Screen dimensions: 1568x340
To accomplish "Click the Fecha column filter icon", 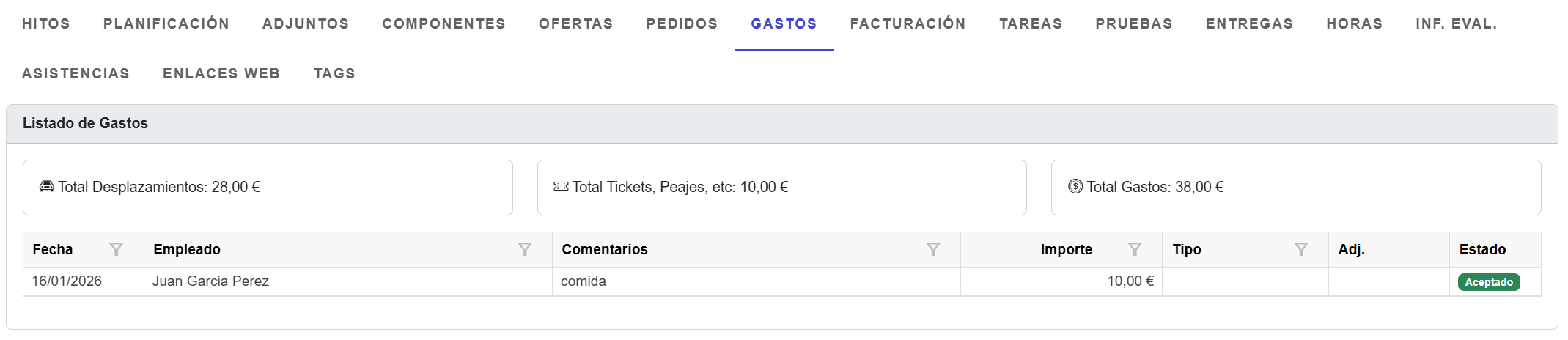I will pyautogui.click(x=116, y=249).
